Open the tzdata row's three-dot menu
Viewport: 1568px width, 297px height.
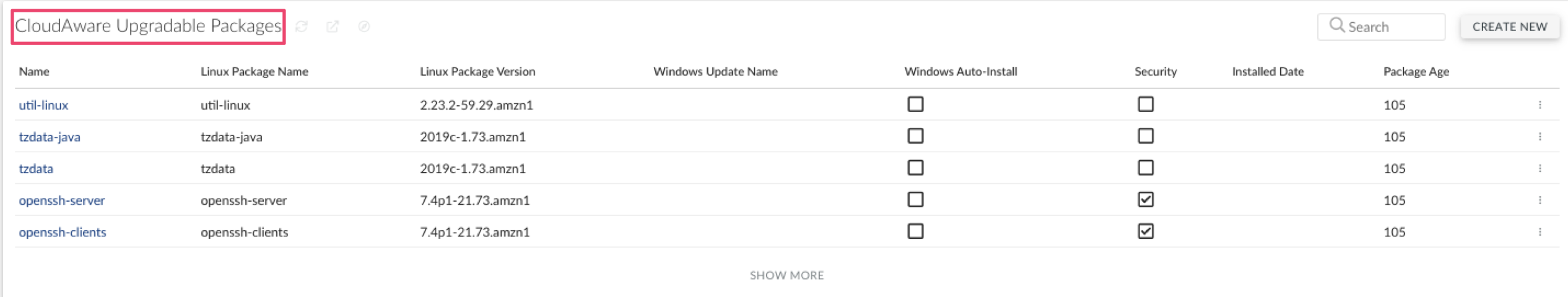(1540, 168)
